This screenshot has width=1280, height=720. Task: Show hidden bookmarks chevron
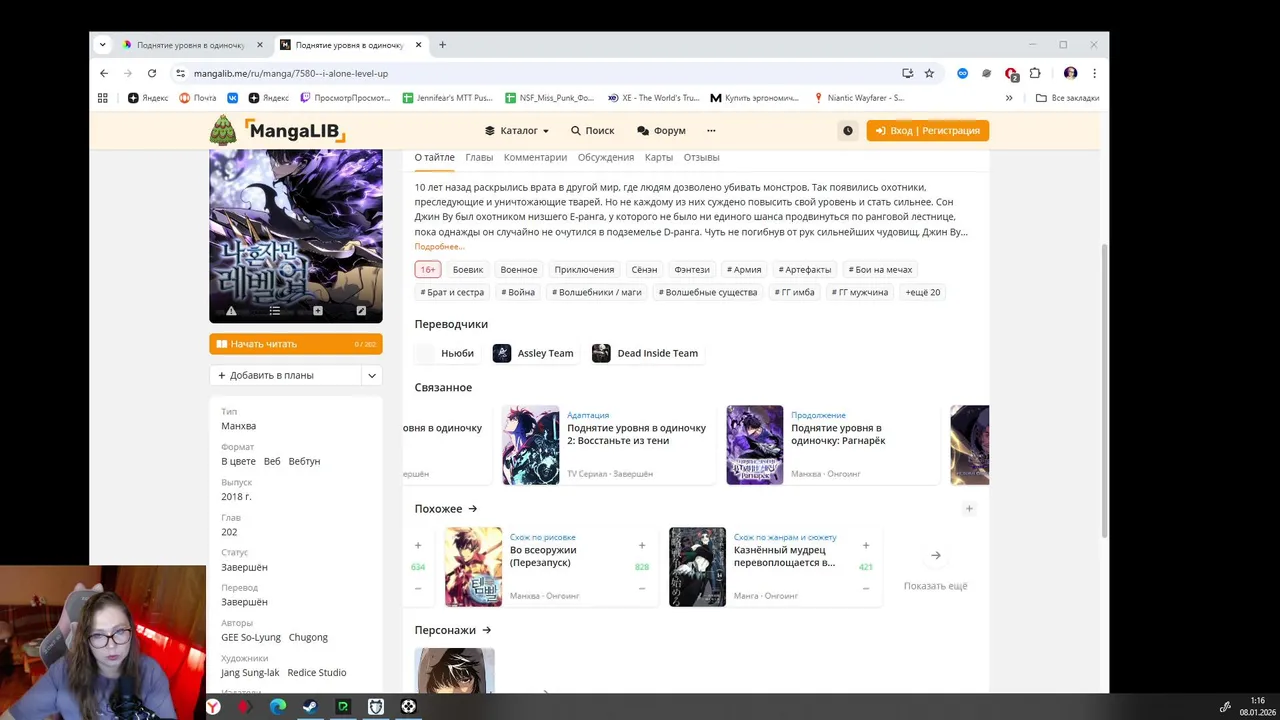[x=1009, y=98]
